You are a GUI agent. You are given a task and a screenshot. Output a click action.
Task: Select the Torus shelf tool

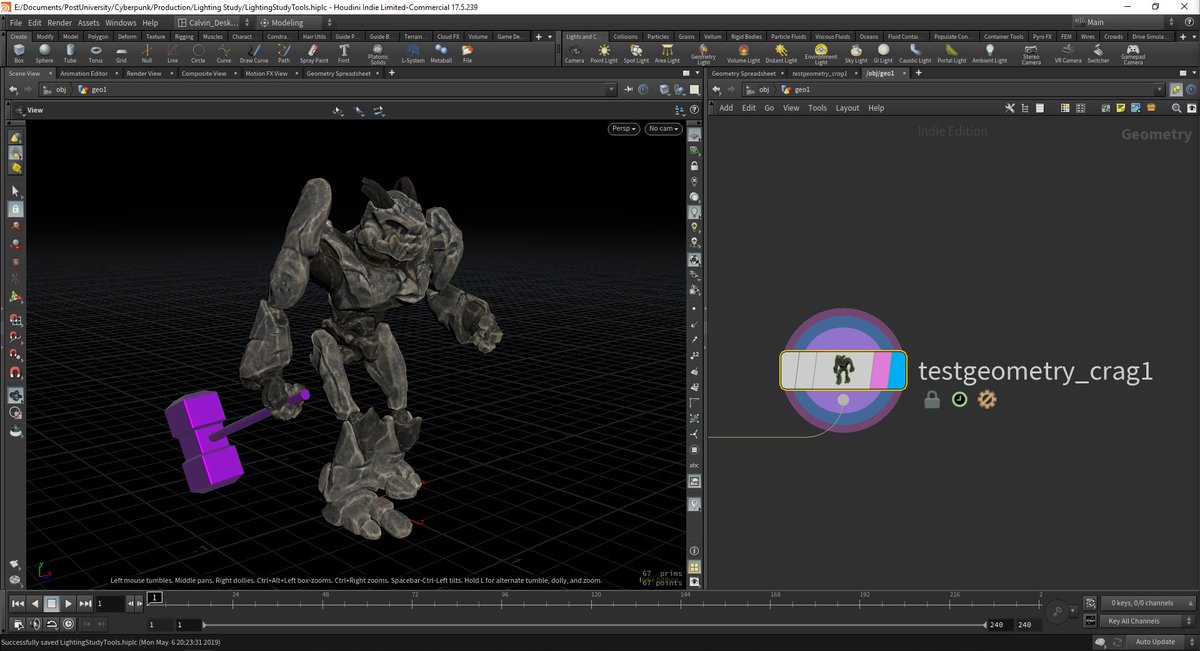tap(96, 53)
